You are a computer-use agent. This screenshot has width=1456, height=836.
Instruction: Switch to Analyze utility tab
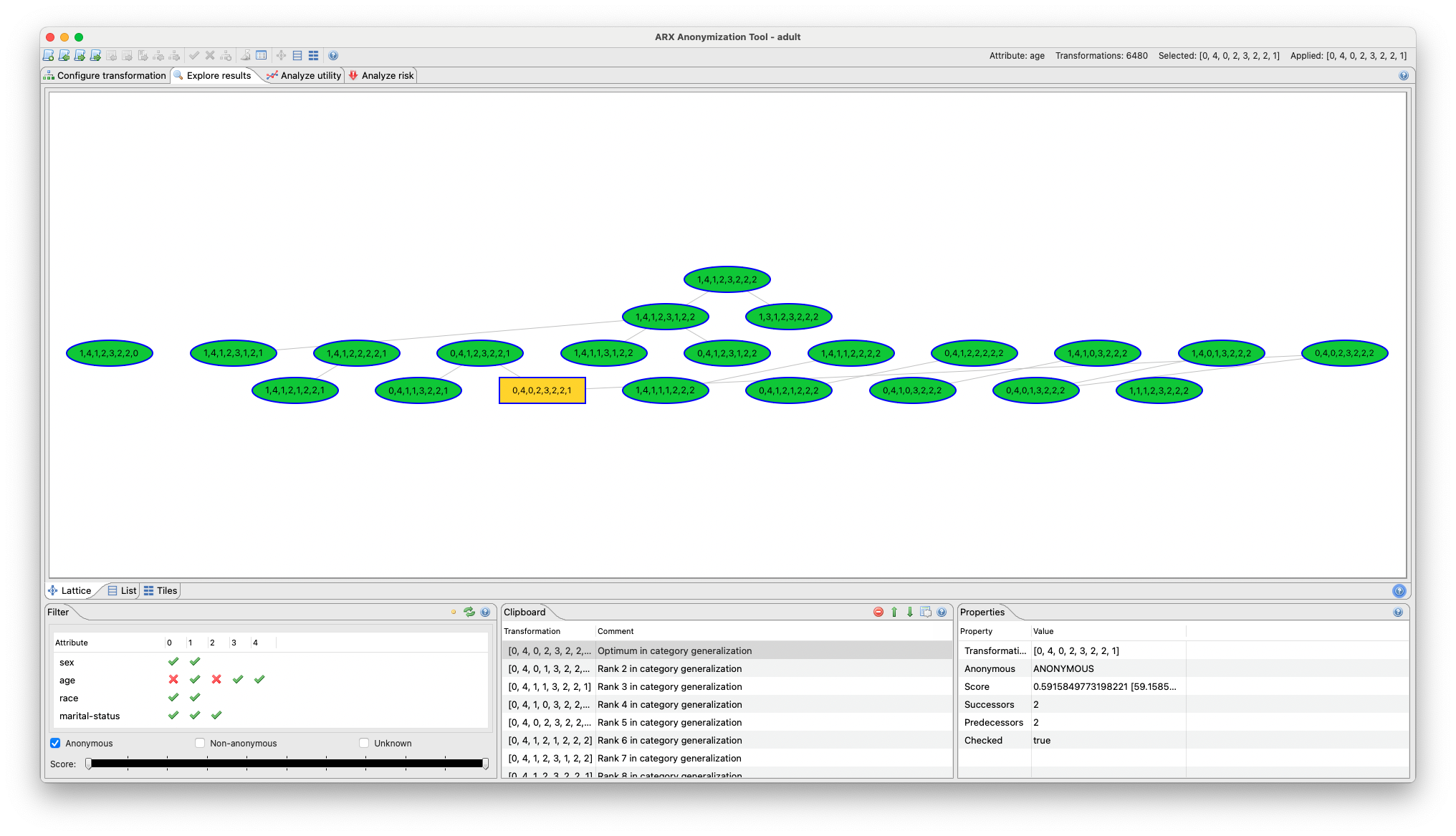[305, 75]
